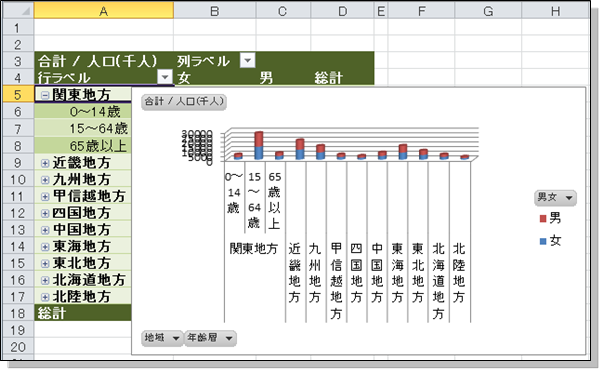This screenshot has height=369, width=599.
Task: Click the 15～64歳 cell in column A
Action: (x=83, y=129)
